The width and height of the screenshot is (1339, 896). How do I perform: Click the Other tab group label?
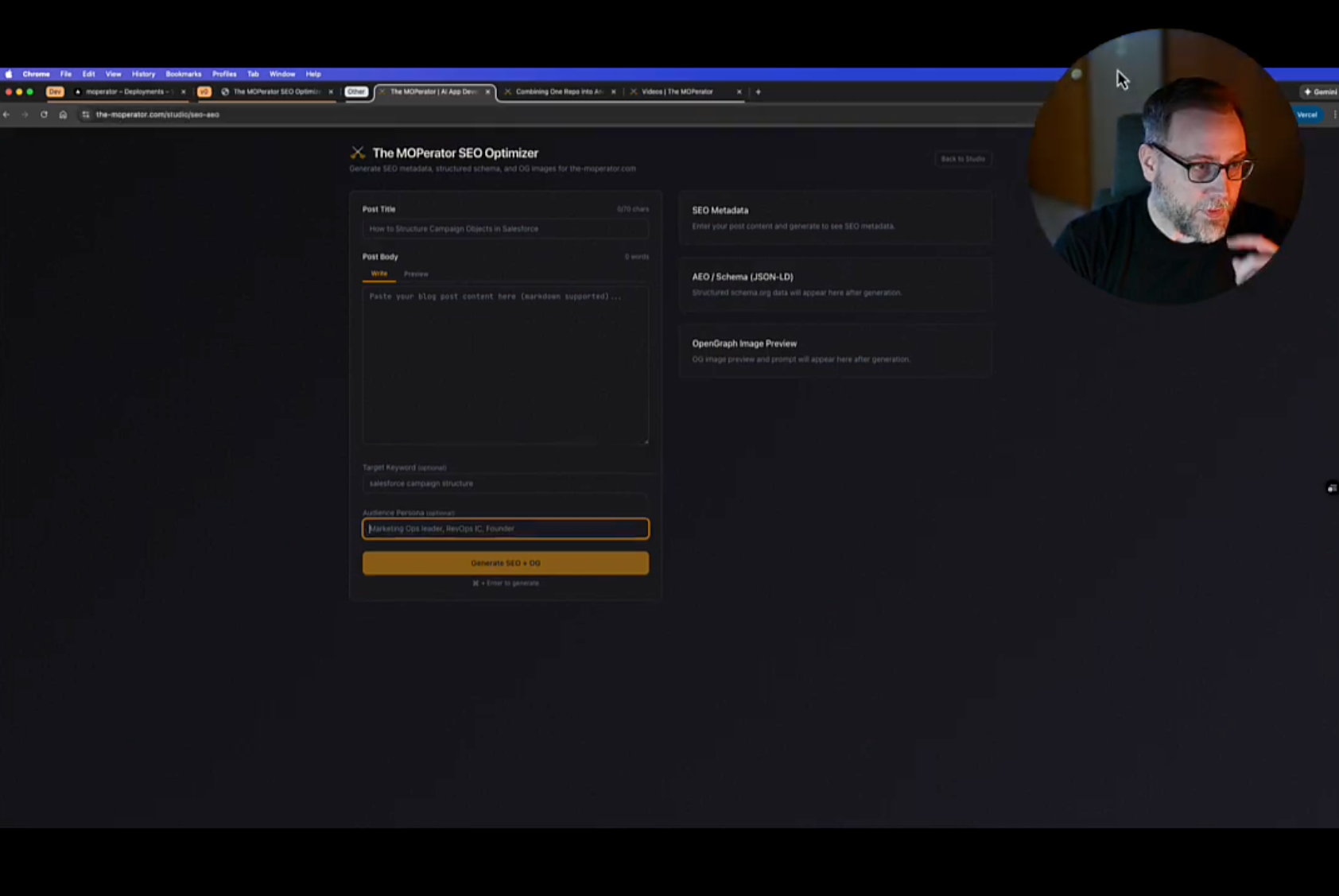[x=356, y=91]
